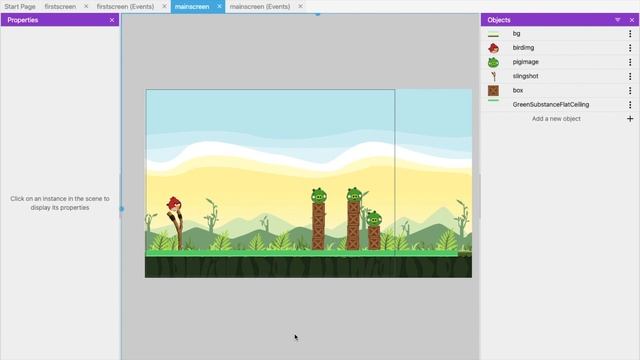The width and height of the screenshot is (640, 360).
Task: Open the options menu for birdimg
Action: (x=630, y=48)
